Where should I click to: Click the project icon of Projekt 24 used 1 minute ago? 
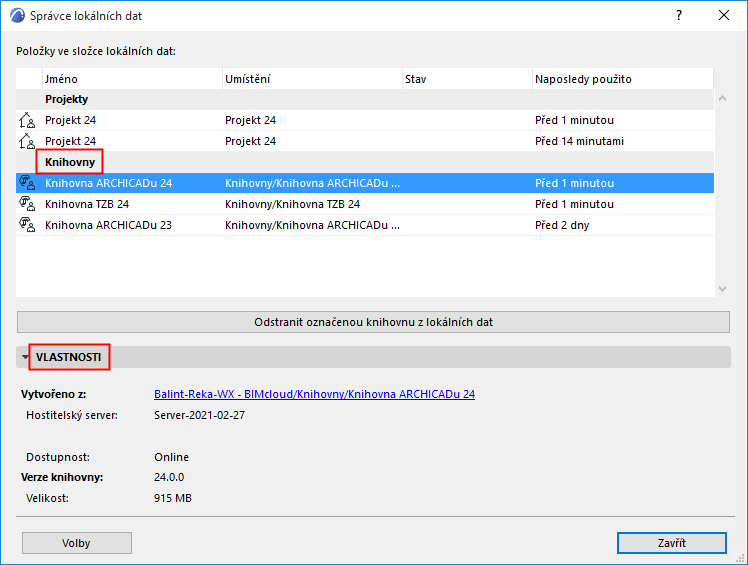tap(27, 120)
